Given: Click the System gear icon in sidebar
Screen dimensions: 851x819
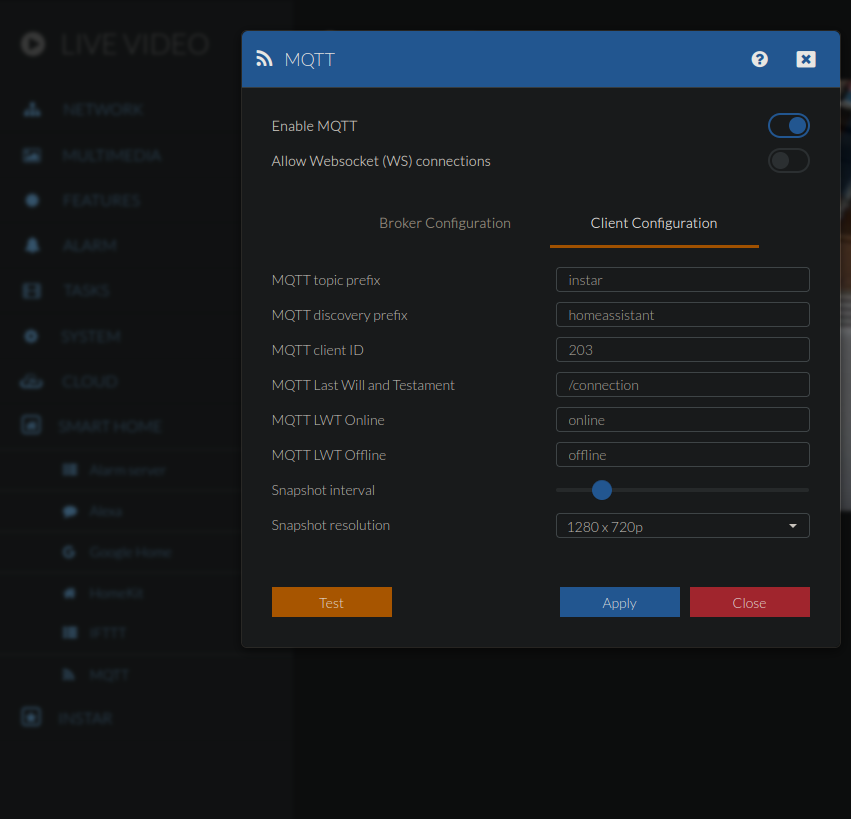Looking at the screenshot, I should click(32, 336).
